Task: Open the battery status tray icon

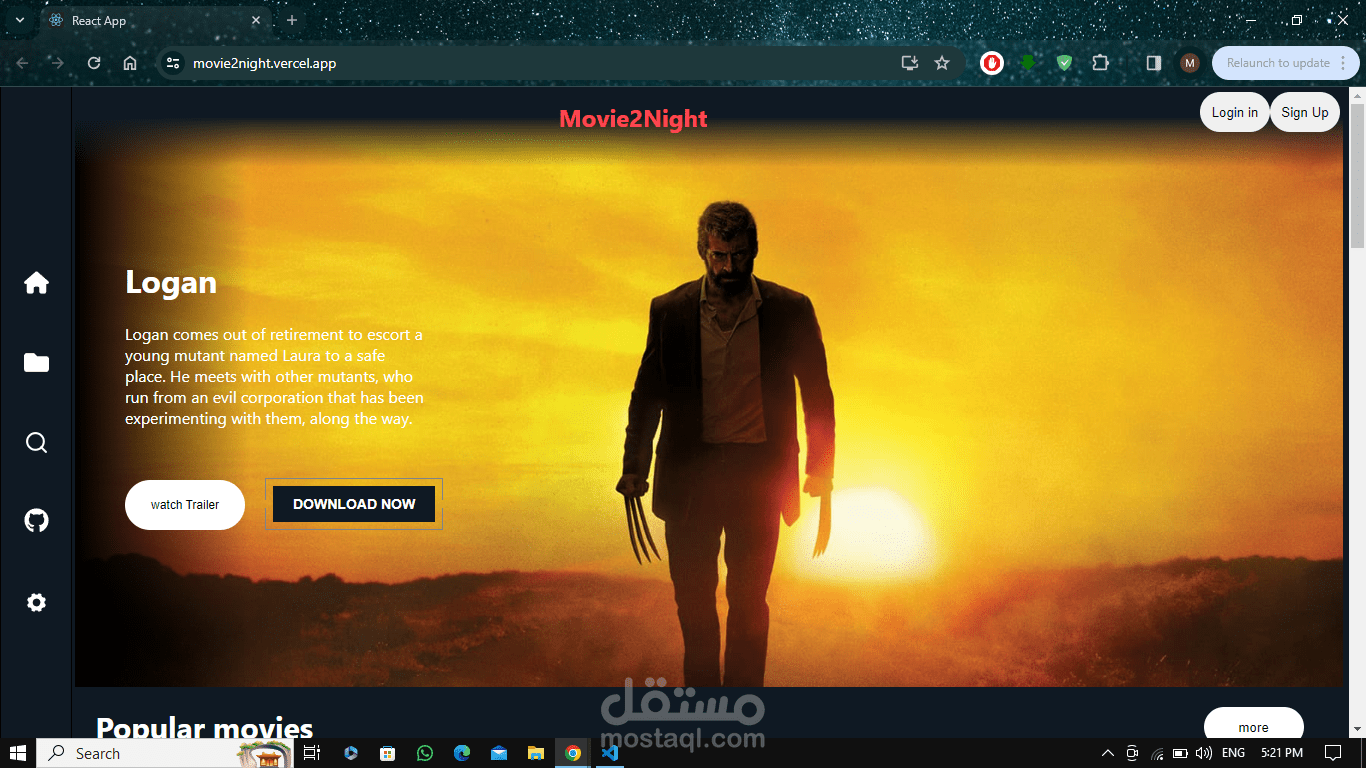Action: click(1180, 753)
